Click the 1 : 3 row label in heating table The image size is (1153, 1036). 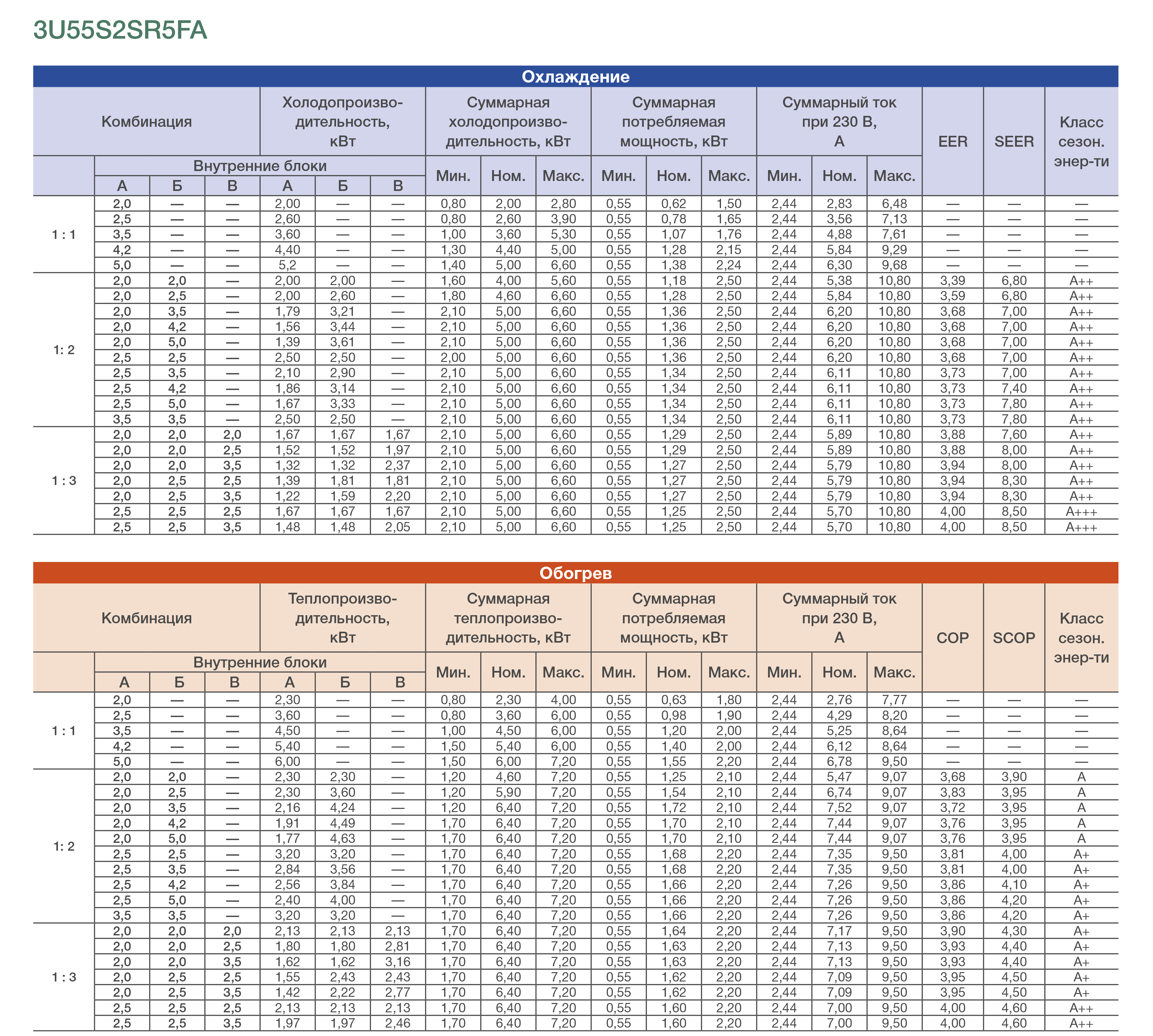pyautogui.click(x=64, y=977)
